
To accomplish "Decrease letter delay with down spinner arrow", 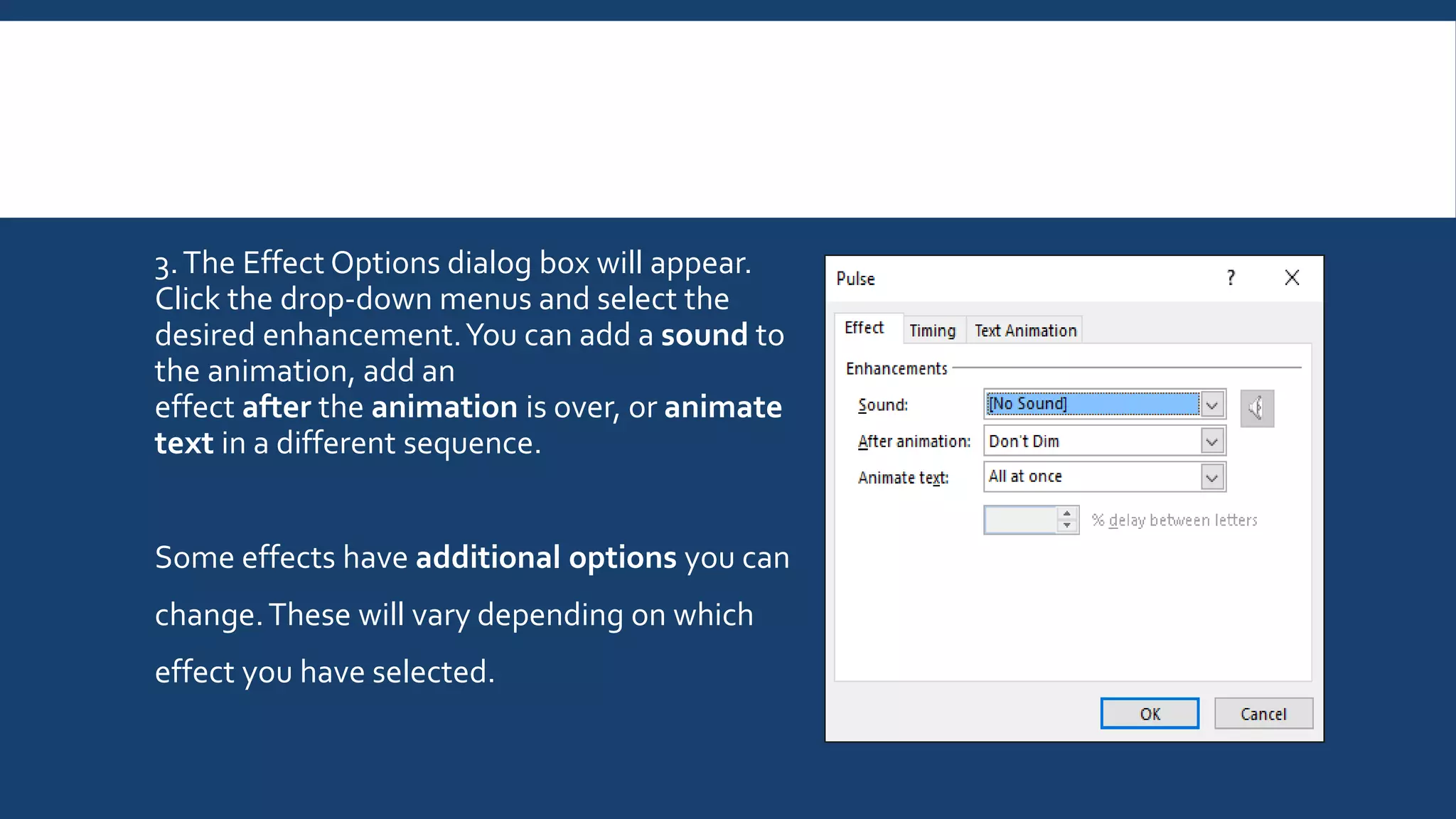I will click(x=1066, y=526).
